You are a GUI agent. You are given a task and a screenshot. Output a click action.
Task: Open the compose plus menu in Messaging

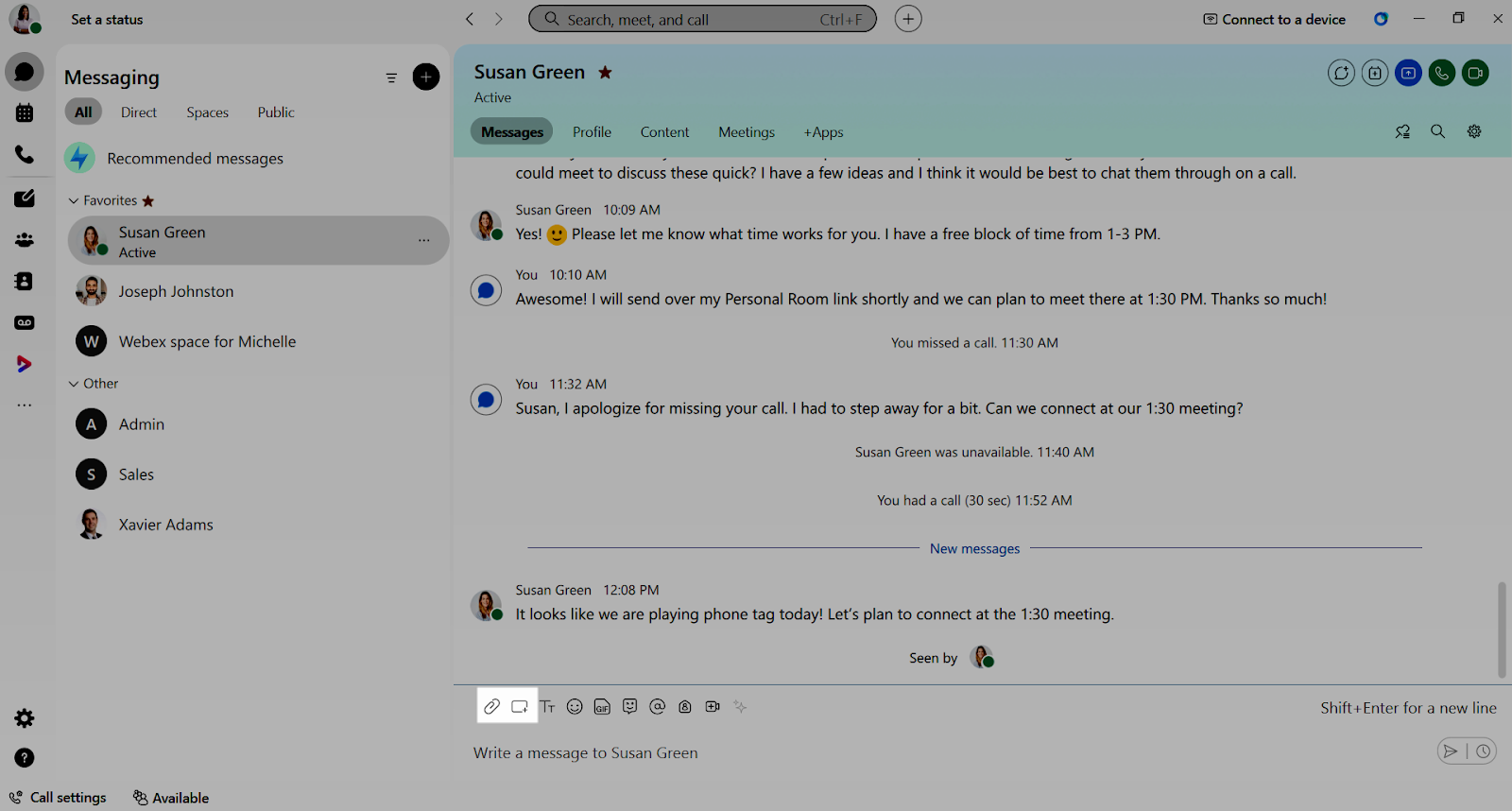[426, 77]
